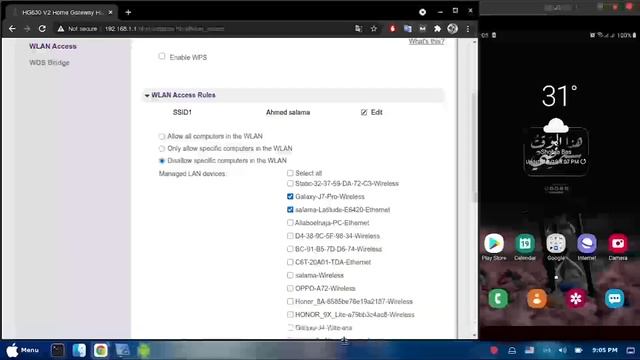Open WLAN Access in sidebar
This screenshot has width=640, height=360.
pyautogui.click(x=53, y=46)
